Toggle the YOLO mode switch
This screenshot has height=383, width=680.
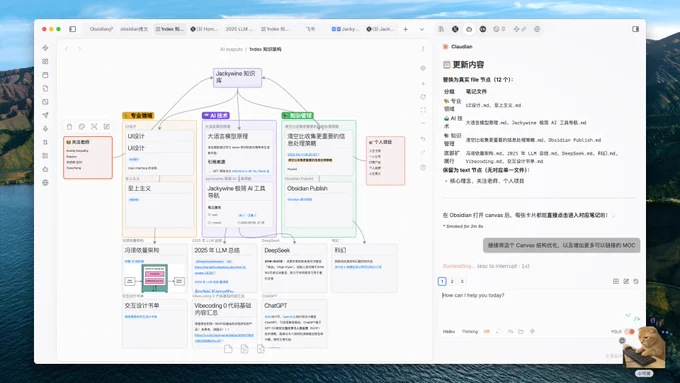click(629, 331)
